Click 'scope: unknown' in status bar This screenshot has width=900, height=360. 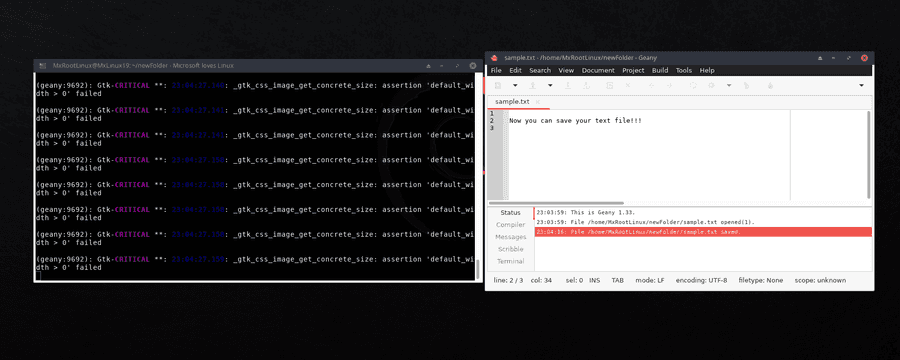pyautogui.click(x=820, y=280)
